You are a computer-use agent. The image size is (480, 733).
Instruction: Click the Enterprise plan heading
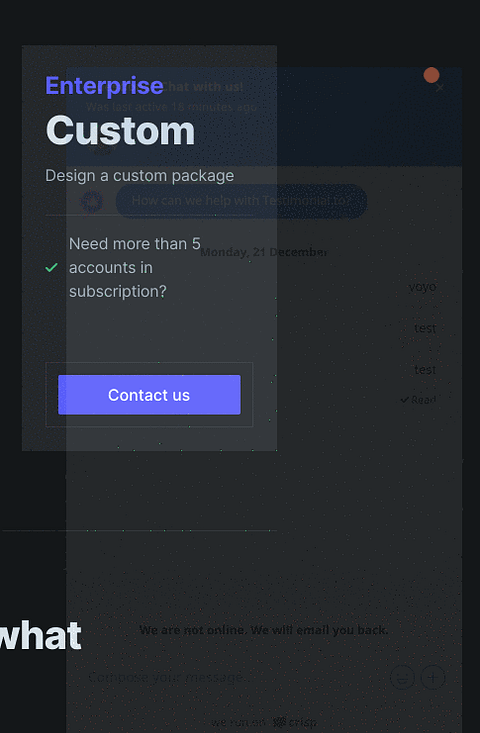[x=104, y=86]
